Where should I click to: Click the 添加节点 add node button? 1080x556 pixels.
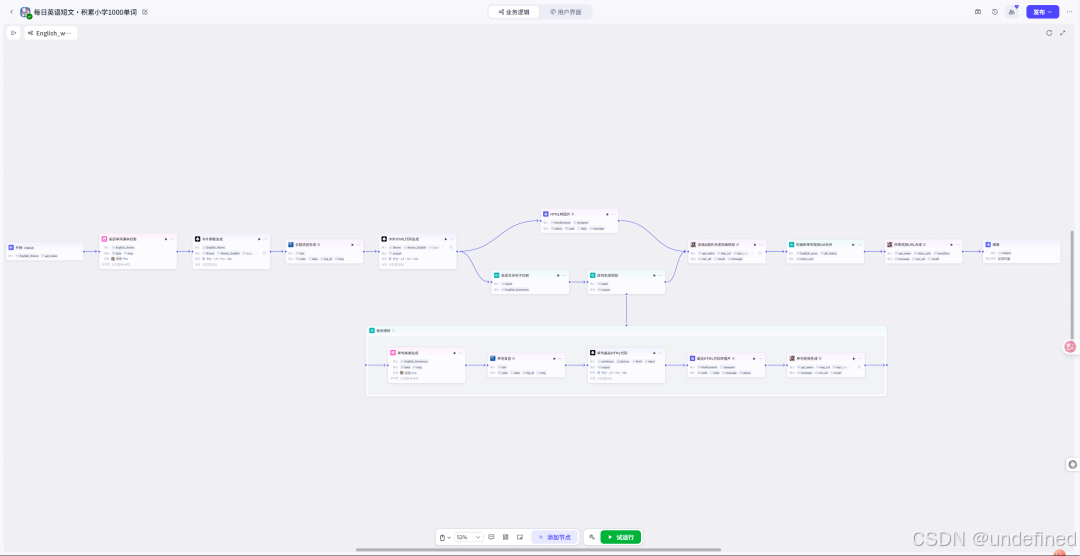[x=554, y=537]
